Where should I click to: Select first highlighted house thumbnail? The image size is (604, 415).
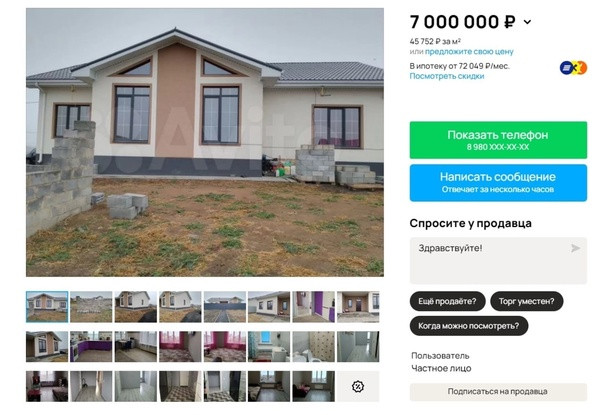pyautogui.click(x=47, y=307)
